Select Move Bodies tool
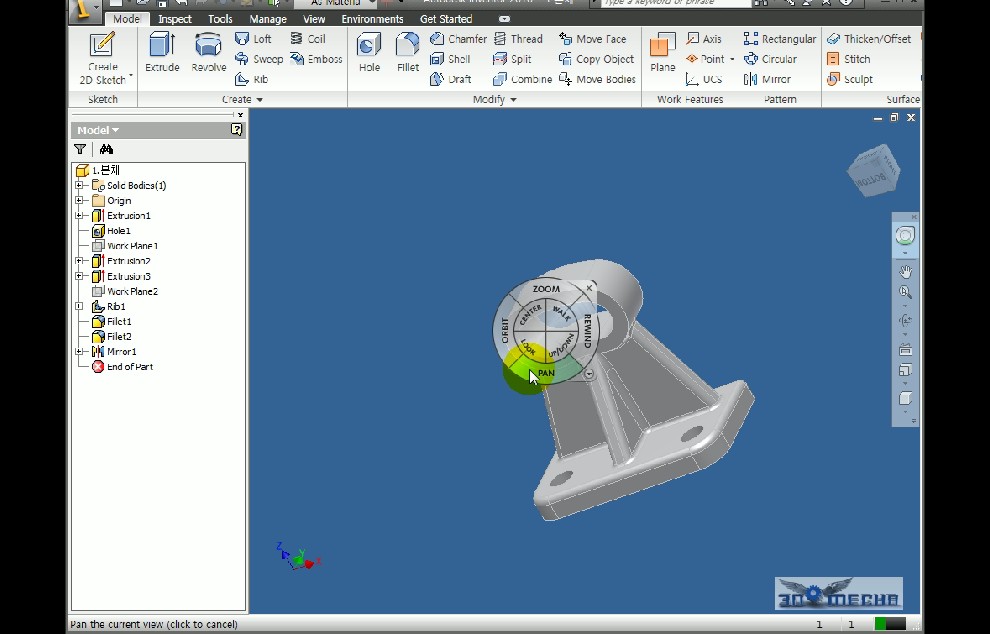 (597, 79)
